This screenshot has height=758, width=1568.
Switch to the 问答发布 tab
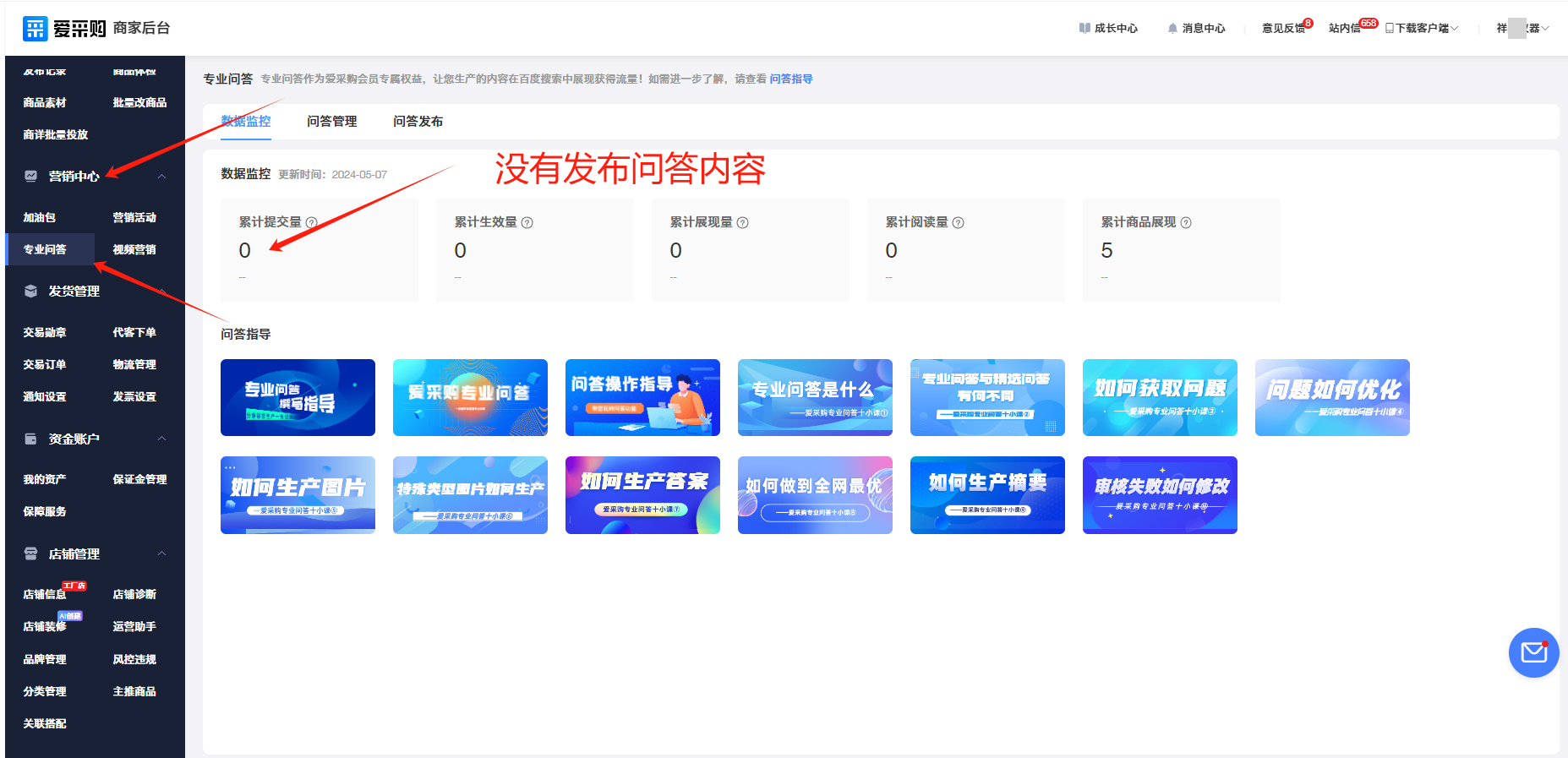click(x=418, y=122)
